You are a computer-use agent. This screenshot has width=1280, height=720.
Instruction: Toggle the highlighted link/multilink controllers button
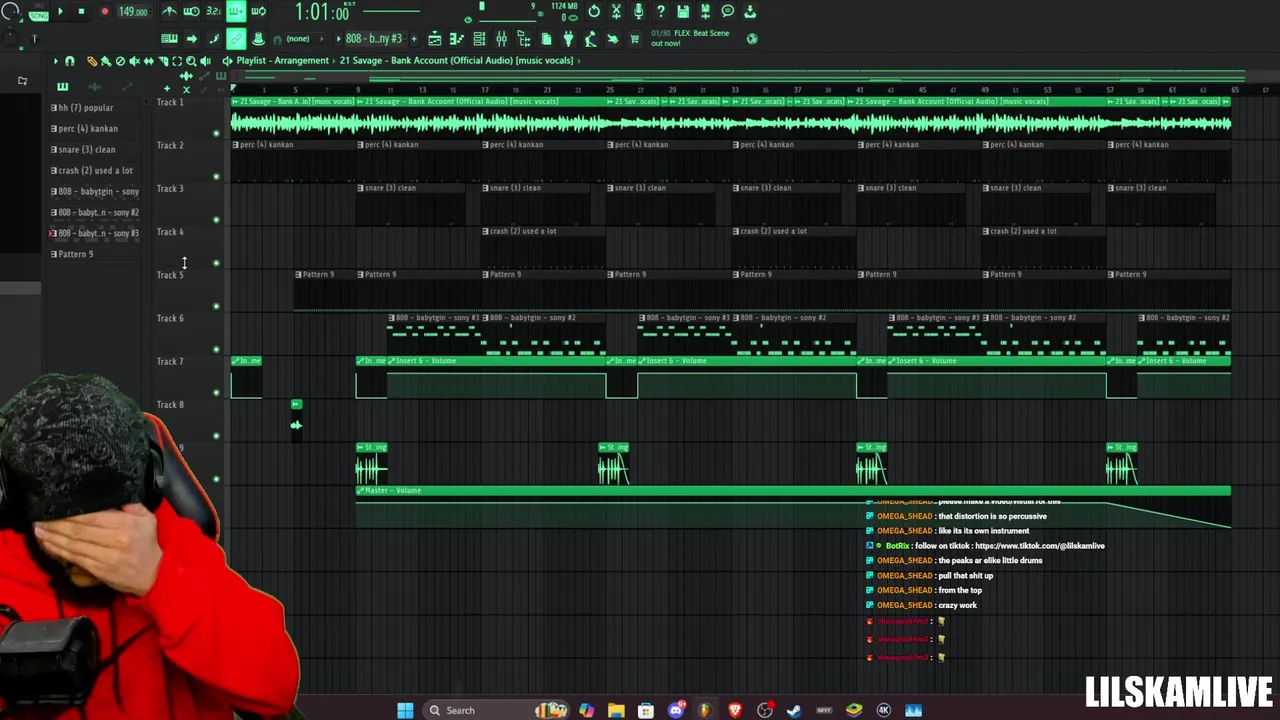pyautogui.click(x=236, y=39)
